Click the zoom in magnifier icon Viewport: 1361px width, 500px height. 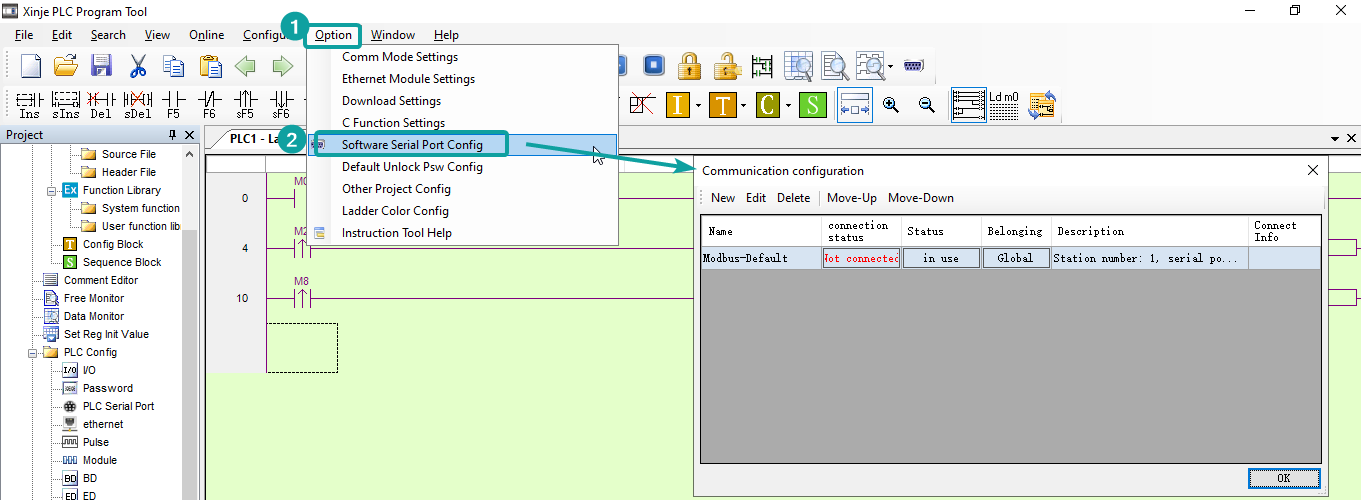coord(890,104)
